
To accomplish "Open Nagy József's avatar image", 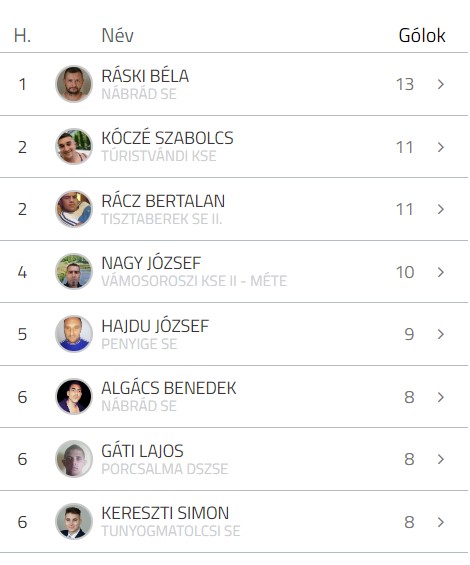I will [x=74, y=271].
